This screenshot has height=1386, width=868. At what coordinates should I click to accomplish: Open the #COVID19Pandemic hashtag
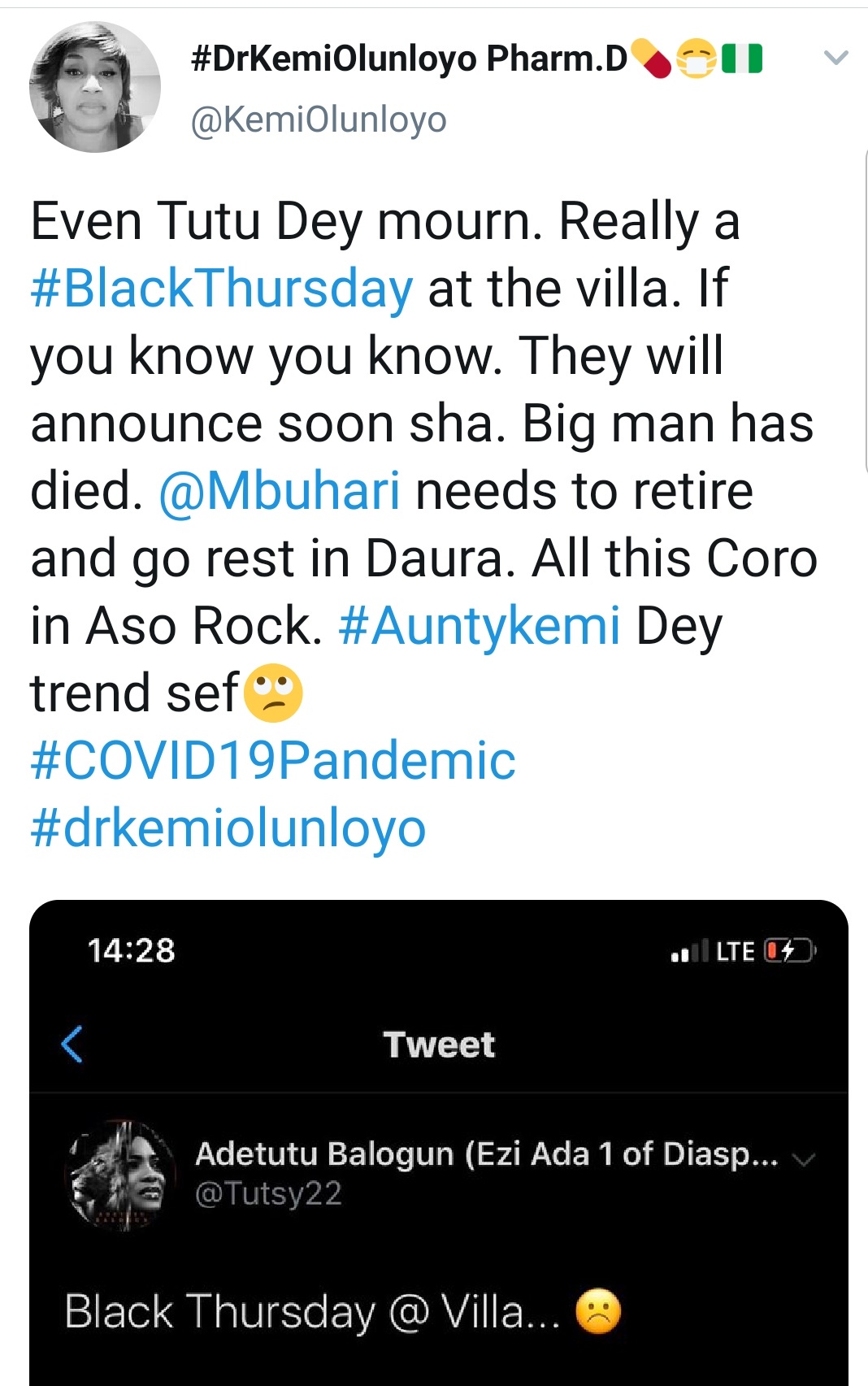click(273, 762)
